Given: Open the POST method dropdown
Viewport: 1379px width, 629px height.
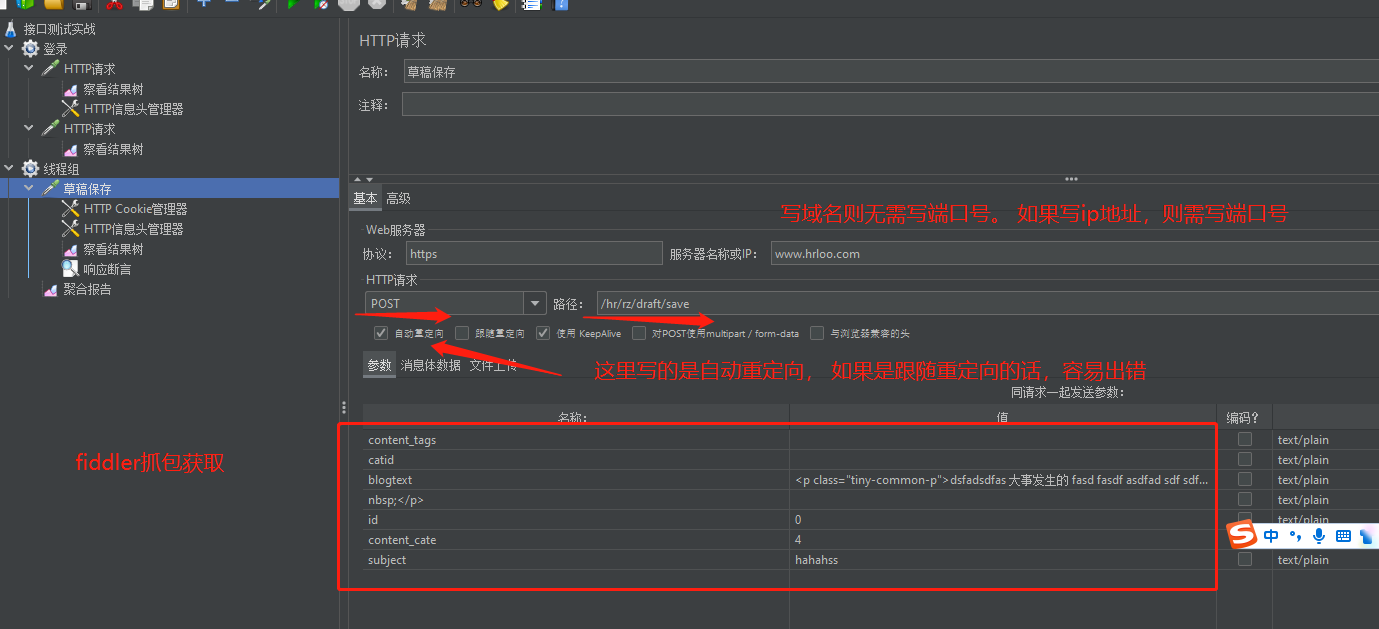Looking at the screenshot, I should point(535,303).
